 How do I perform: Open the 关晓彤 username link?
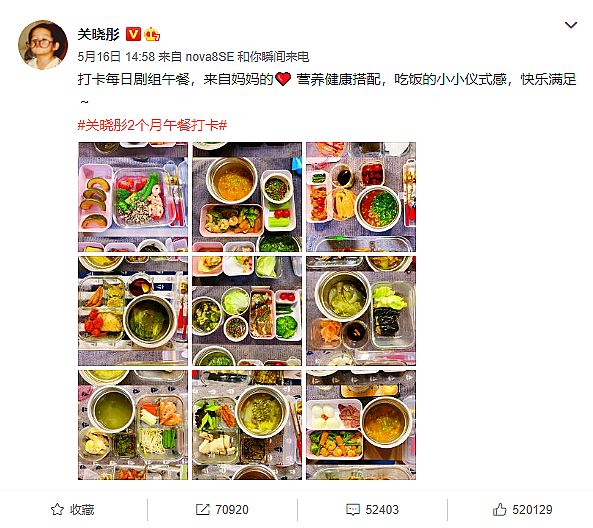point(98,34)
